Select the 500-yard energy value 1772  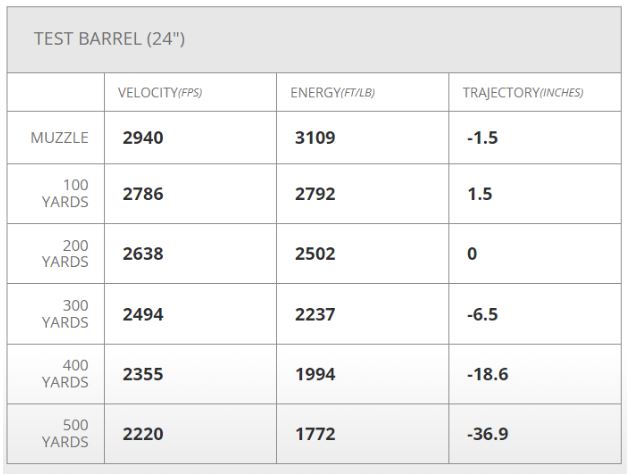[x=315, y=434]
